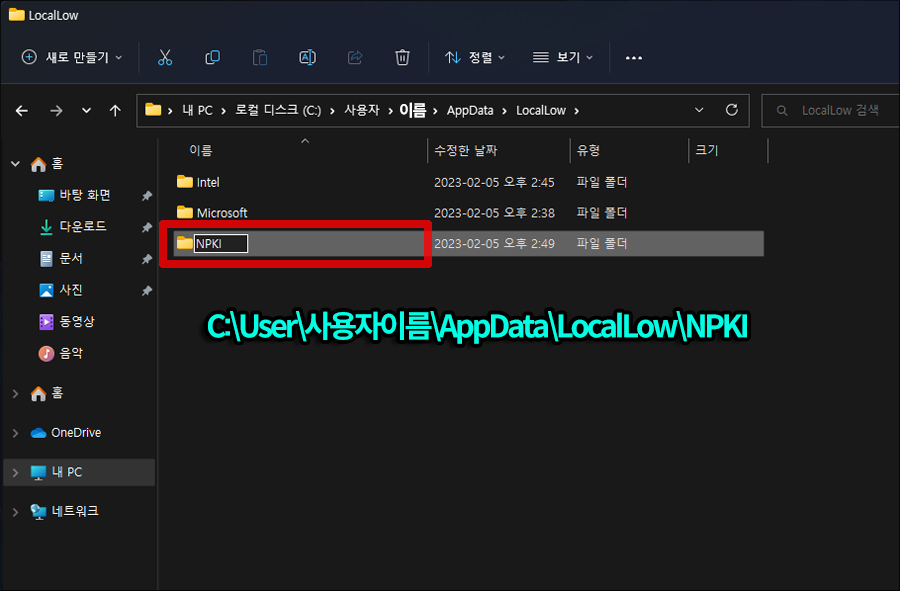
Task: Click the Refresh icon in the address bar
Action: (x=731, y=110)
